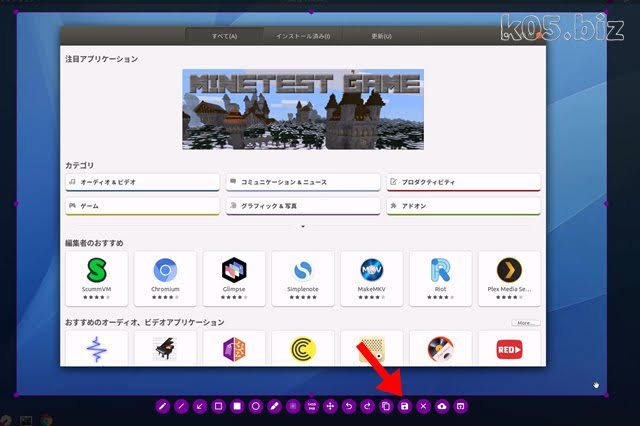The image size is (640, 426).
Task: Open the red RED play-button app card
Action: click(x=509, y=348)
